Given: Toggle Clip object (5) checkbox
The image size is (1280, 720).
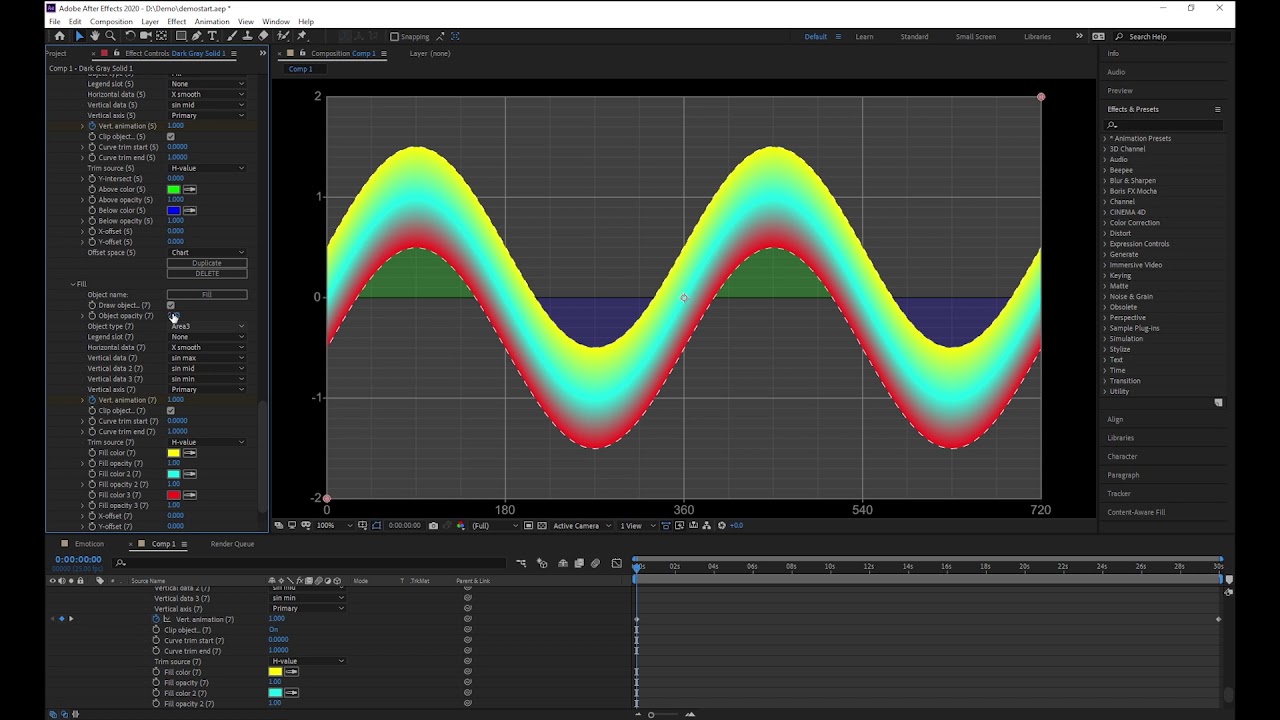Looking at the screenshot, I should pyautogui.click(x=171, y=136).
